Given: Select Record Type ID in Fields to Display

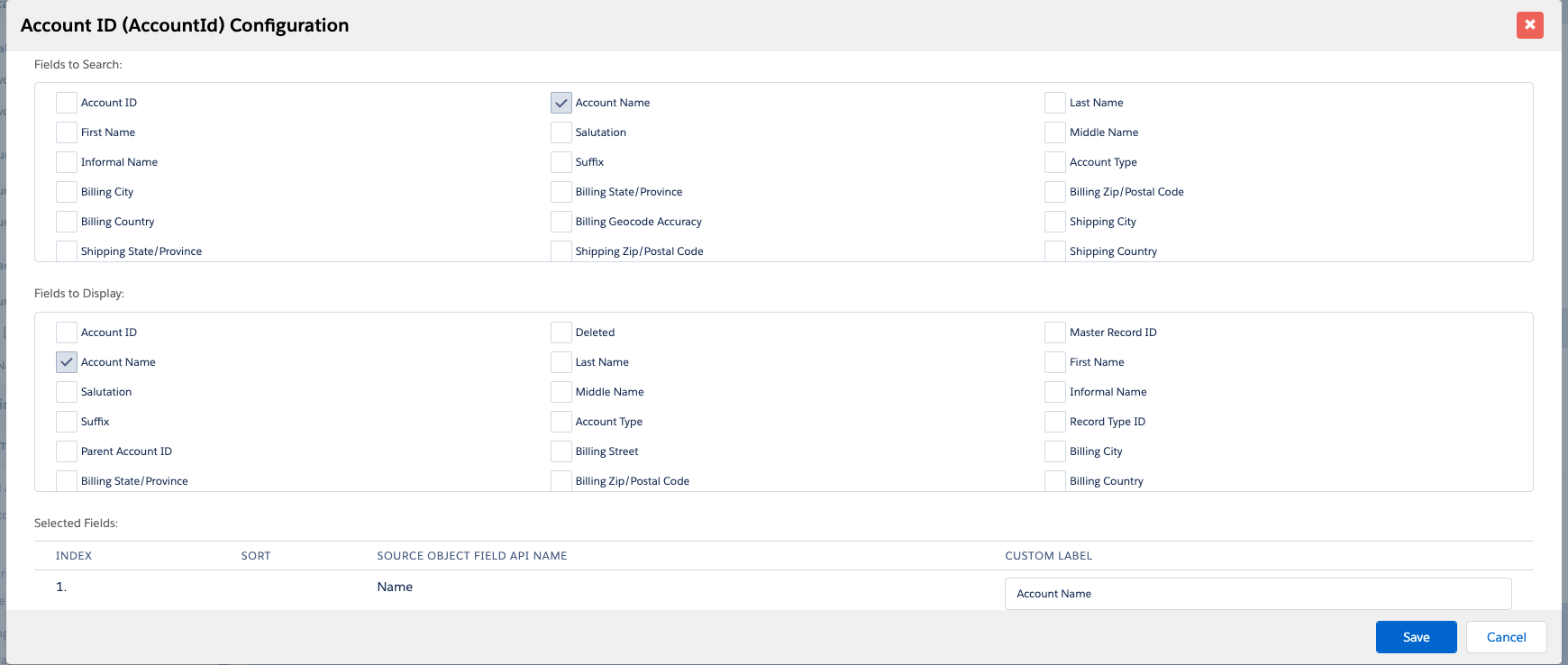Looking at the screenshot, I should pyautogui.click(x=1055, y=422).
